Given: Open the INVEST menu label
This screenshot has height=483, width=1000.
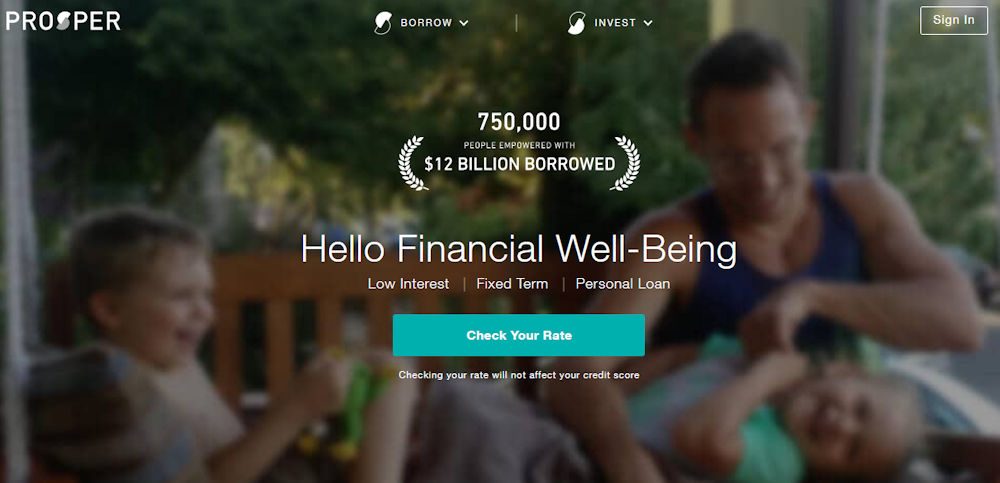Looking at the screenshot, I should 615,23.
